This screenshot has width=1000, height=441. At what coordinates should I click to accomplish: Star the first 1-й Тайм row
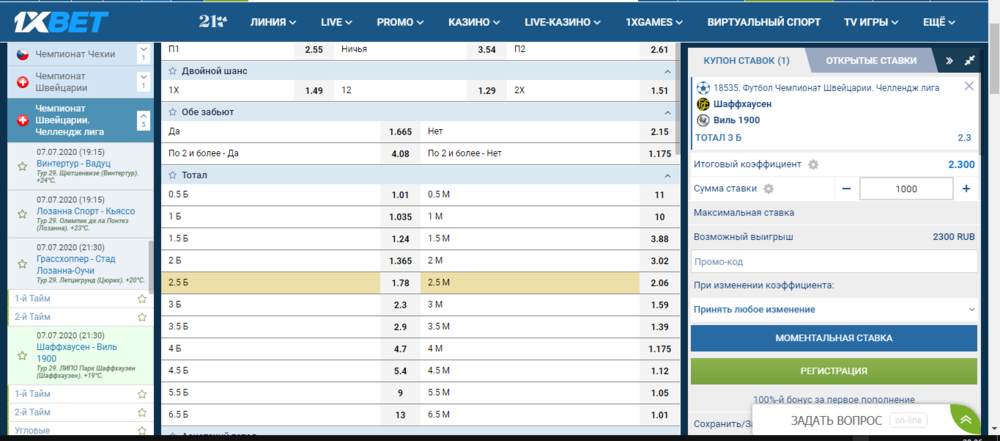pos(142,298)
